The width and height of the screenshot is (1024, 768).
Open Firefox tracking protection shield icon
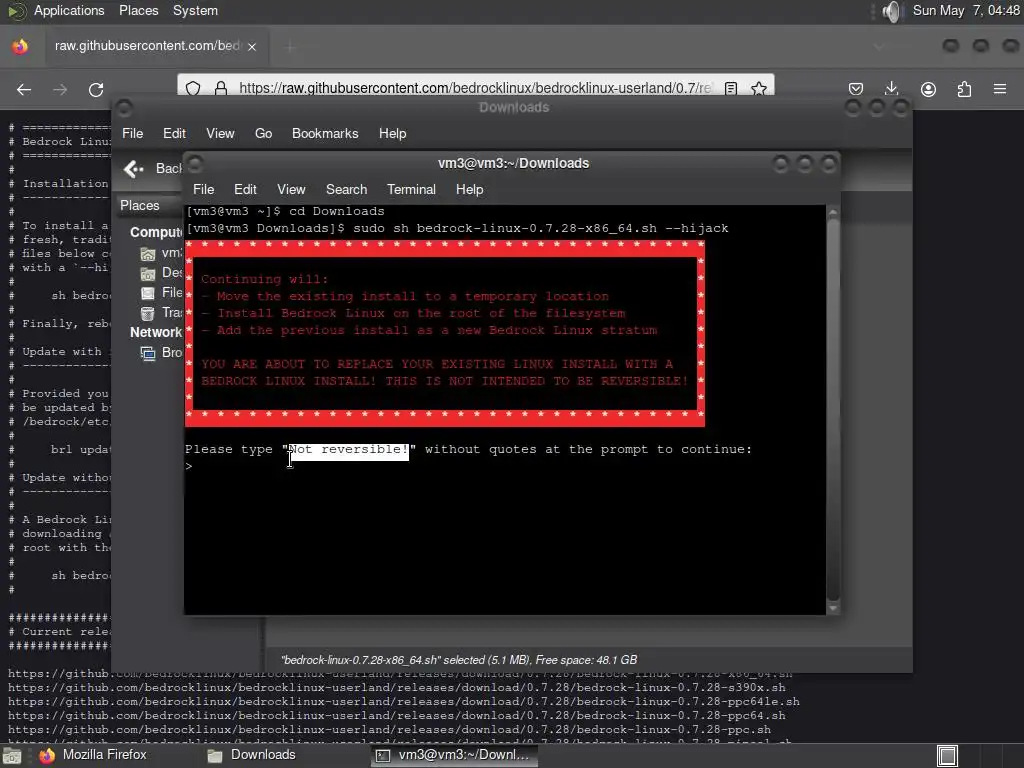click(x=193, y=88)
